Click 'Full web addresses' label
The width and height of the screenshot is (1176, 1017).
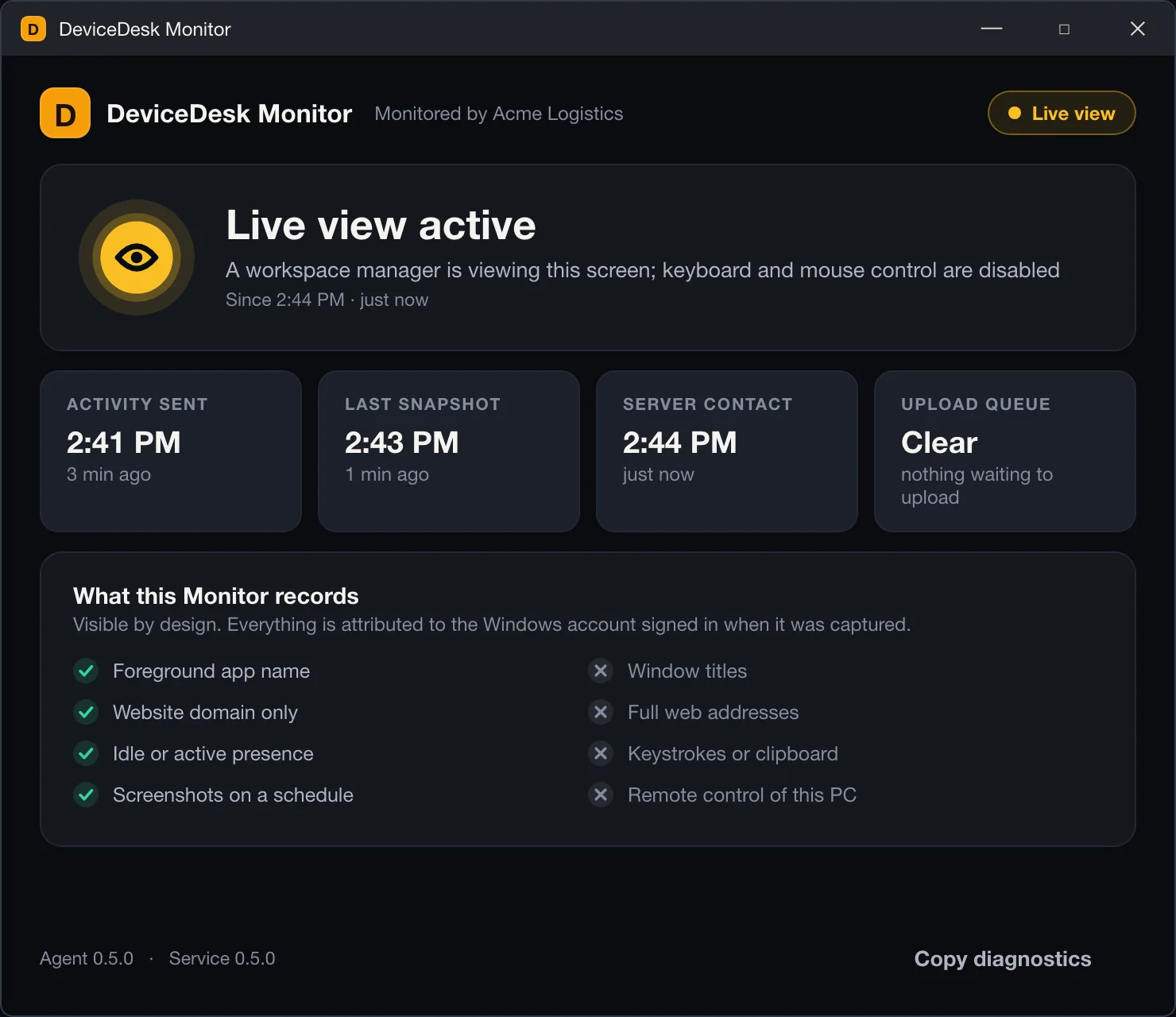click(714, 713)
